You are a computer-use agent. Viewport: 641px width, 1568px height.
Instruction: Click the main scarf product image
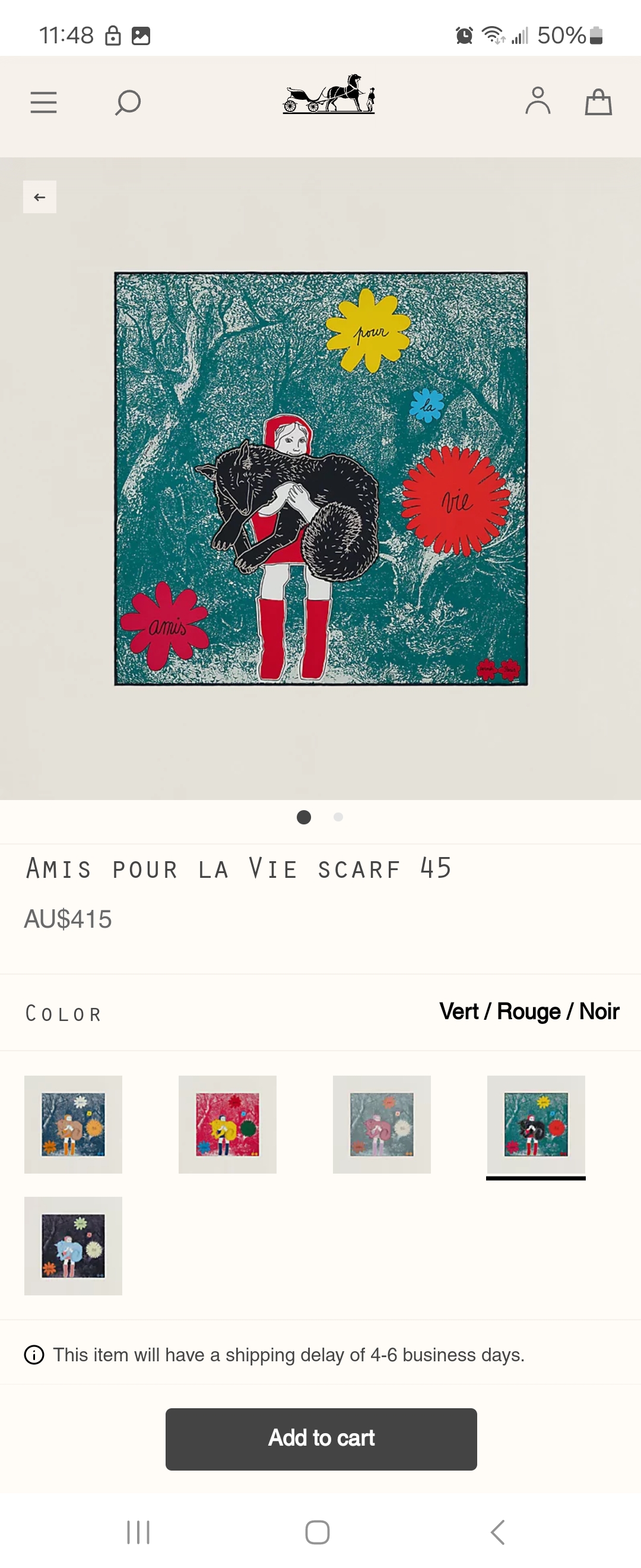[x=321, y=479]
